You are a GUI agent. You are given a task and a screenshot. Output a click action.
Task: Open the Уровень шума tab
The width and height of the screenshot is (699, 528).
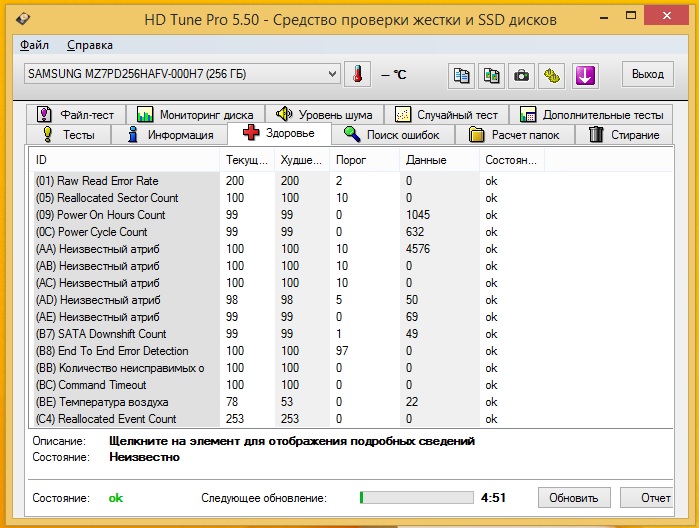click(x=324, y=114)
